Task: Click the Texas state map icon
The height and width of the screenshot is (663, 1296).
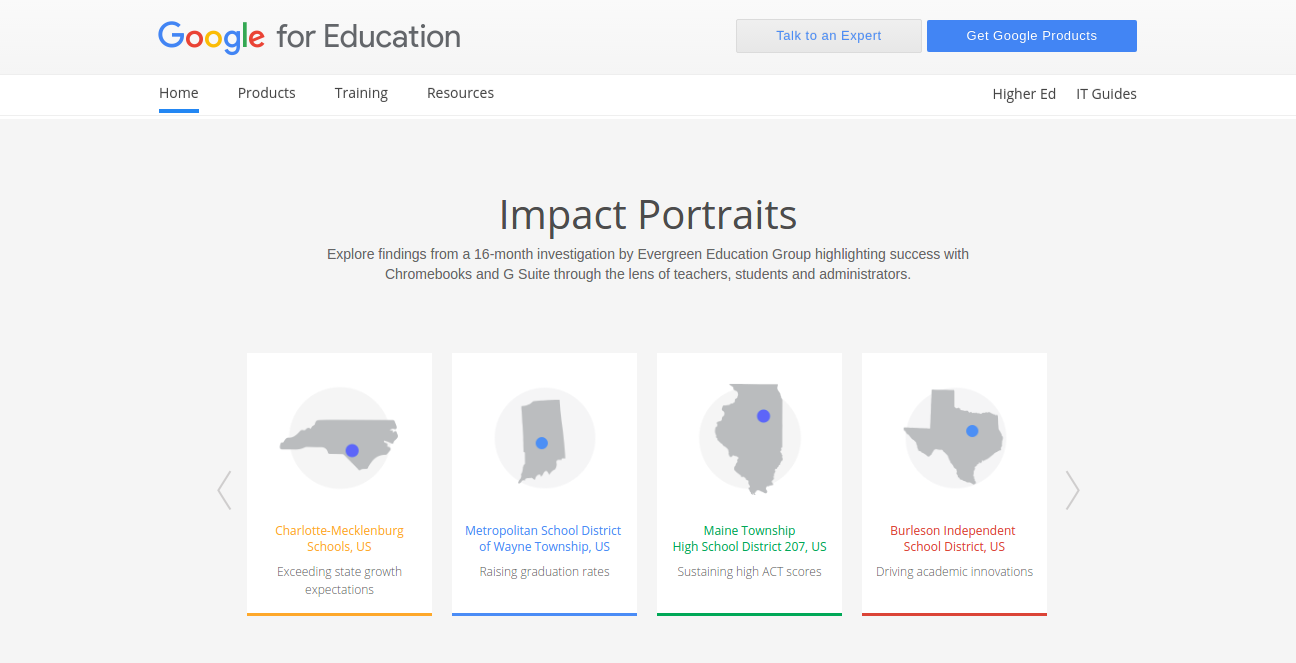Action: (x=954, y=437)
